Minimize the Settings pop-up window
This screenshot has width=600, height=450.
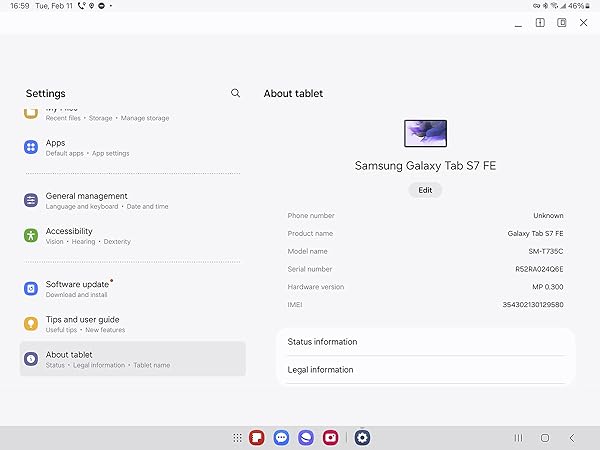518,24
